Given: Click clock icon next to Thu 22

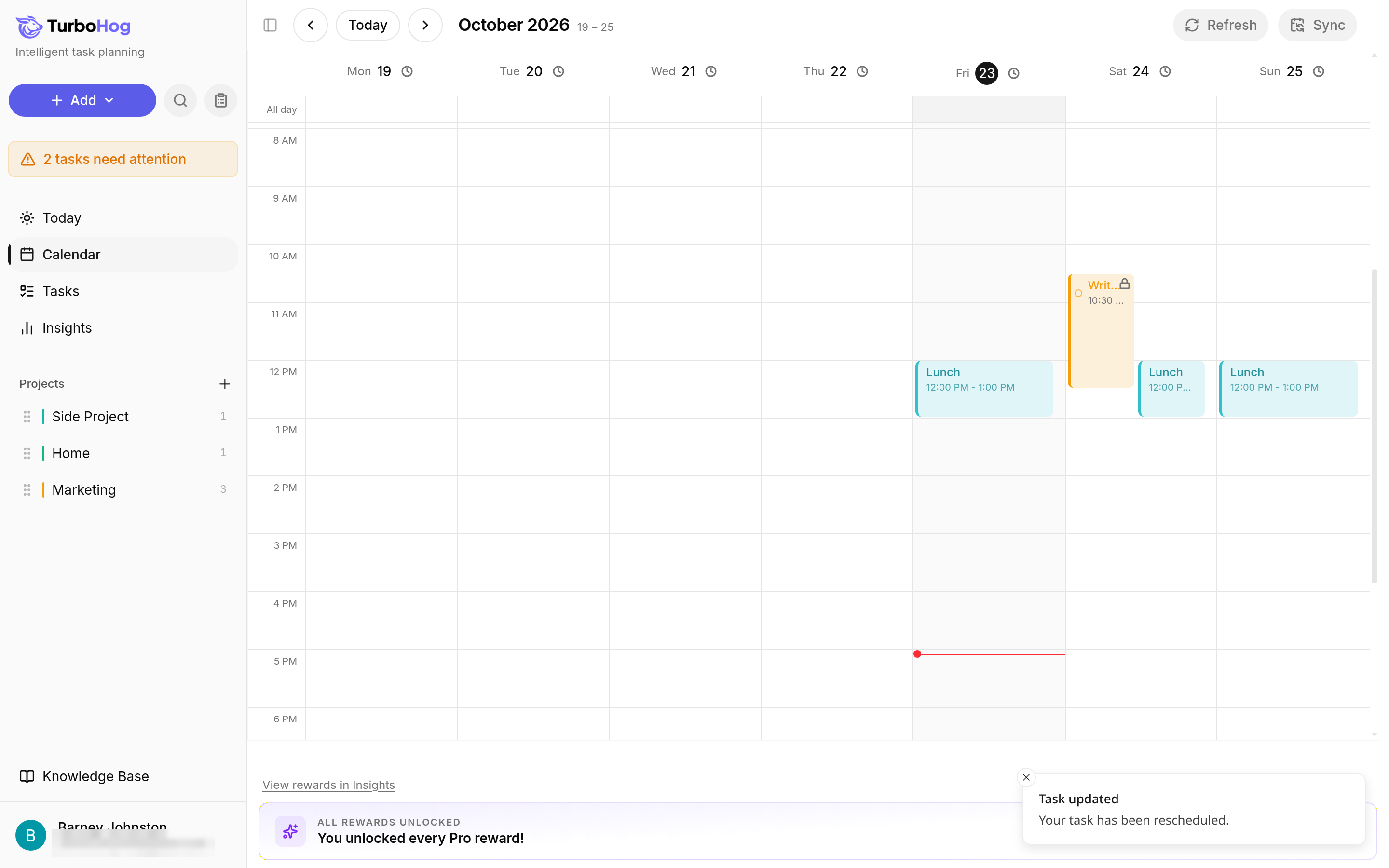Looking at the screenshot, I should click(862, 71).
